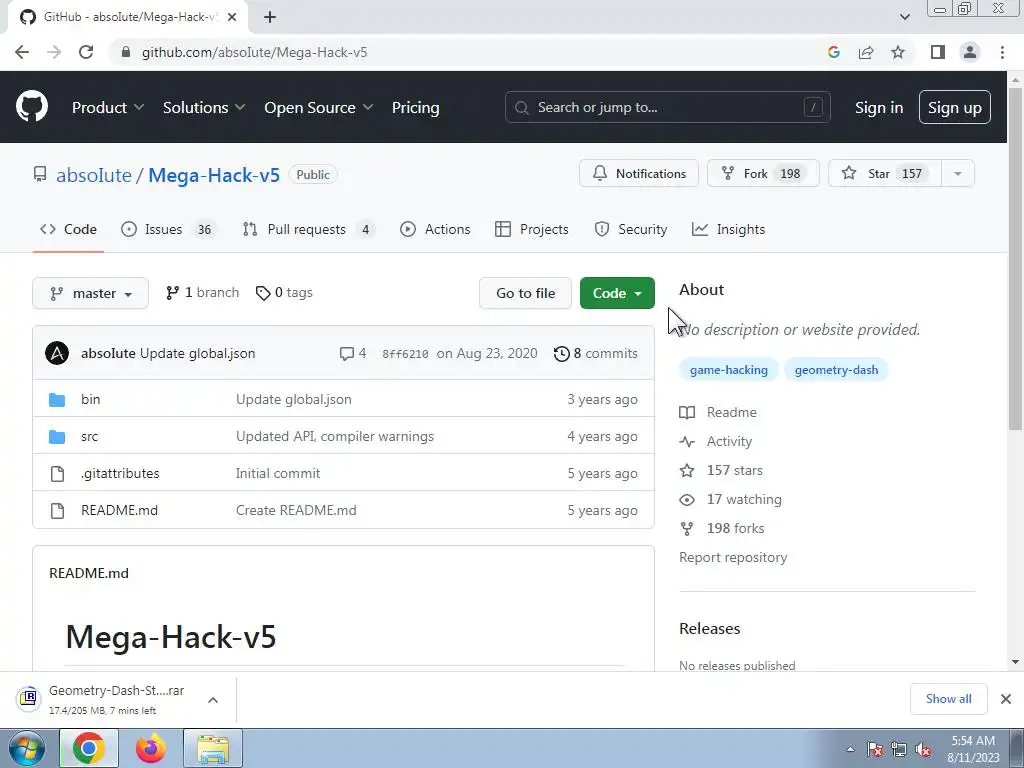Open Windows Explorer from taskbar
1024x768 pixels.
pyautogui.click(x=213, y=748)
